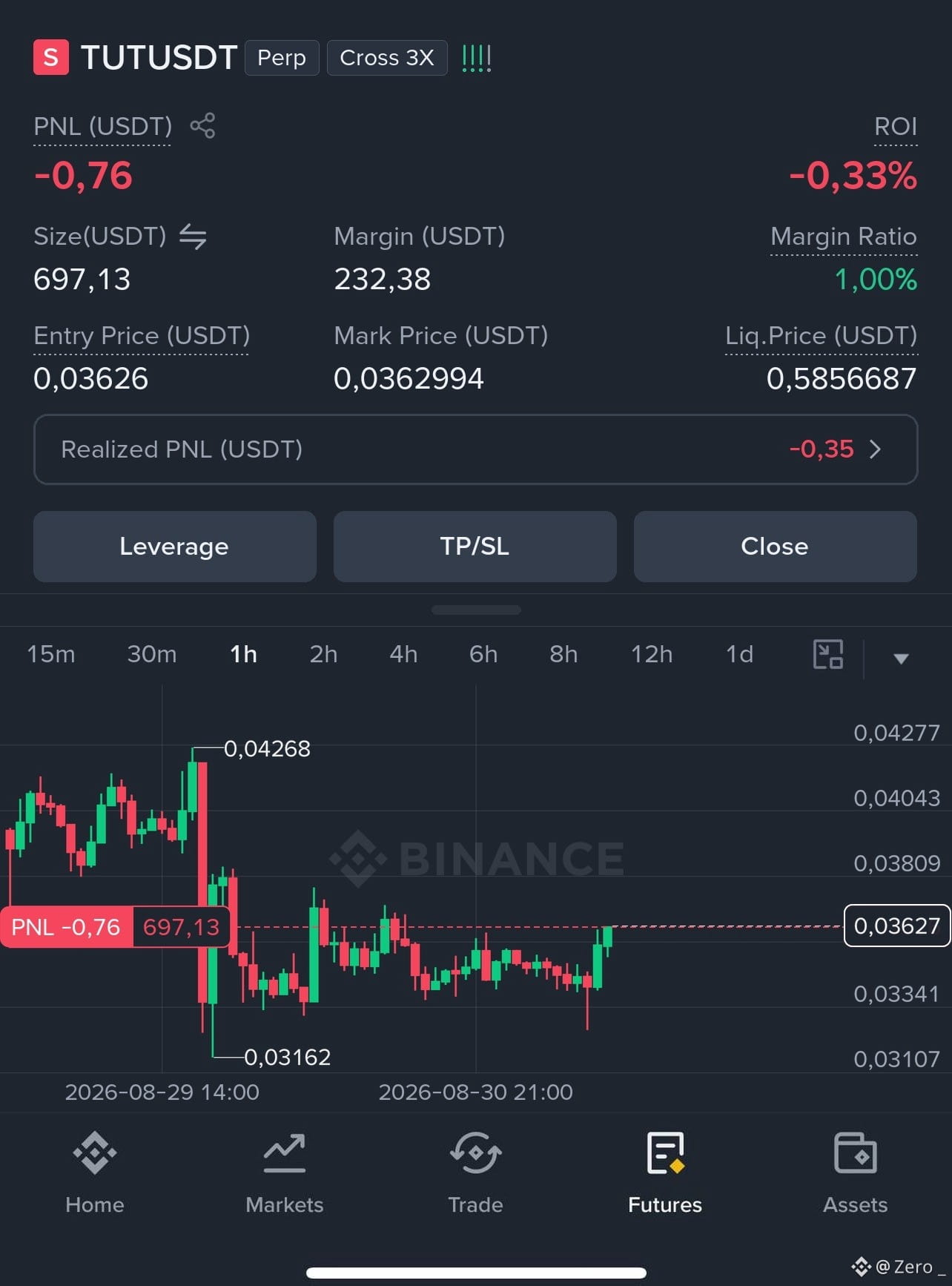Tap the 0,03809 price axis label
The height and width of the screenshot is (1286, 952).
point(897,863)
